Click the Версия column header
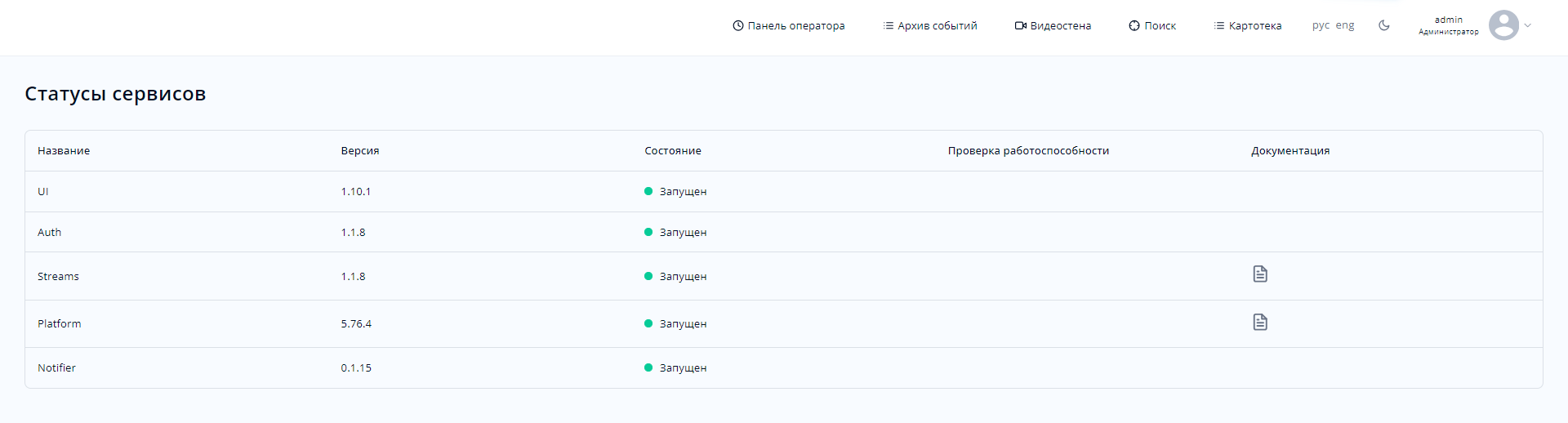1568x423 pixels. tap(360, 151)
